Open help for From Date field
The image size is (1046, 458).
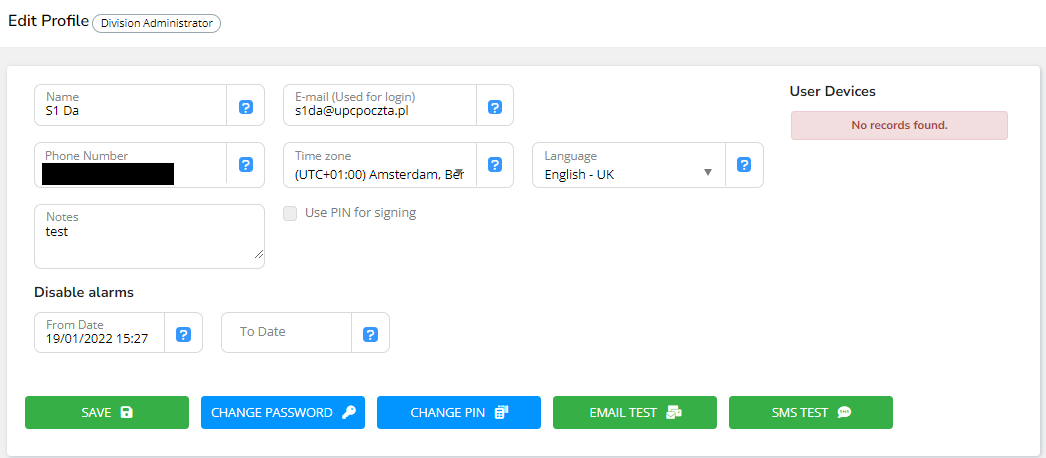click(184, 335)
